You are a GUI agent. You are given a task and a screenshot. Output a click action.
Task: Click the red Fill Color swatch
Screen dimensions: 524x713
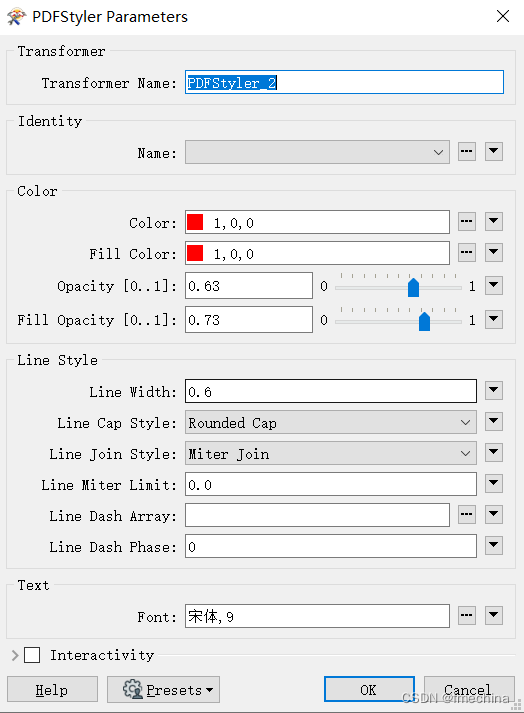click(195, 253)
